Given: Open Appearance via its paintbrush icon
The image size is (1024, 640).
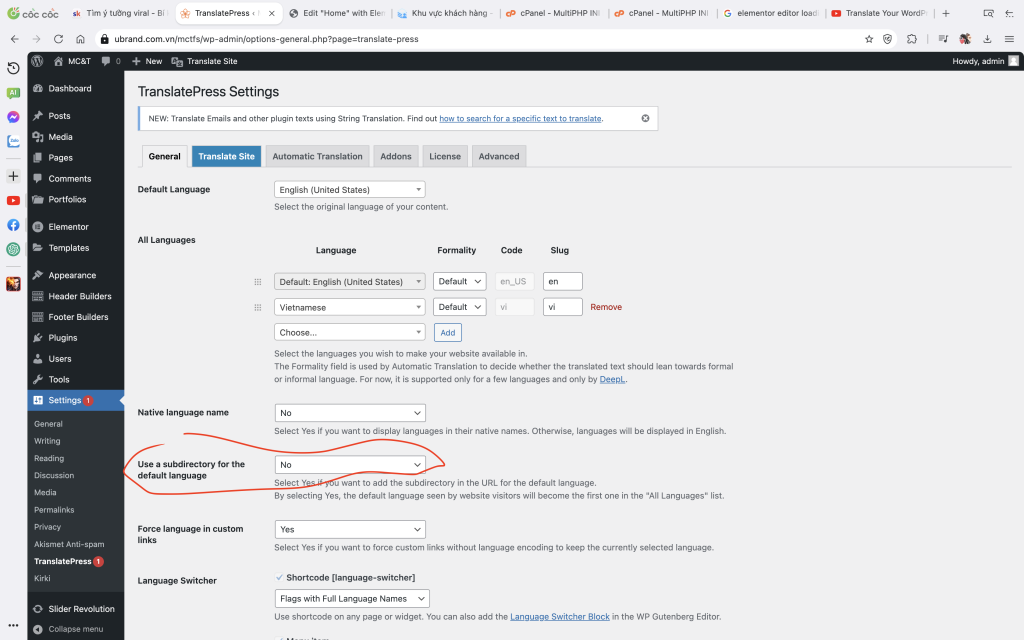Looking at the screenshot, I should [36, 274].
